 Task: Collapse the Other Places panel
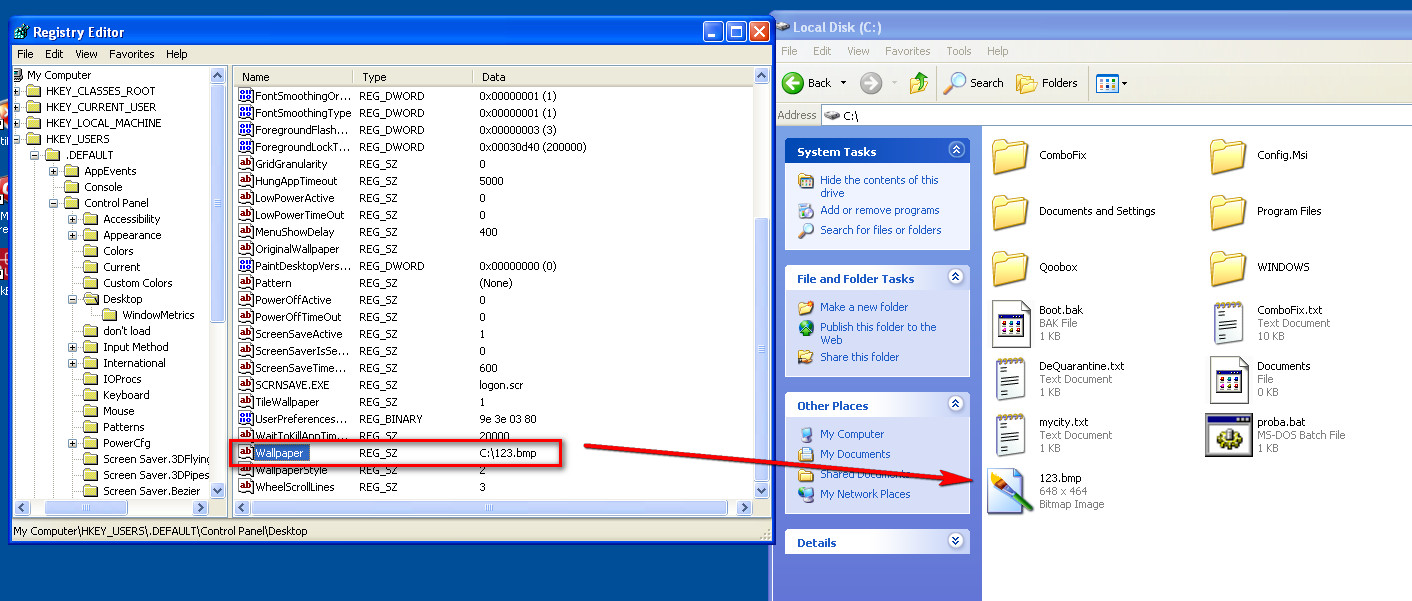(x=956, y=405)
